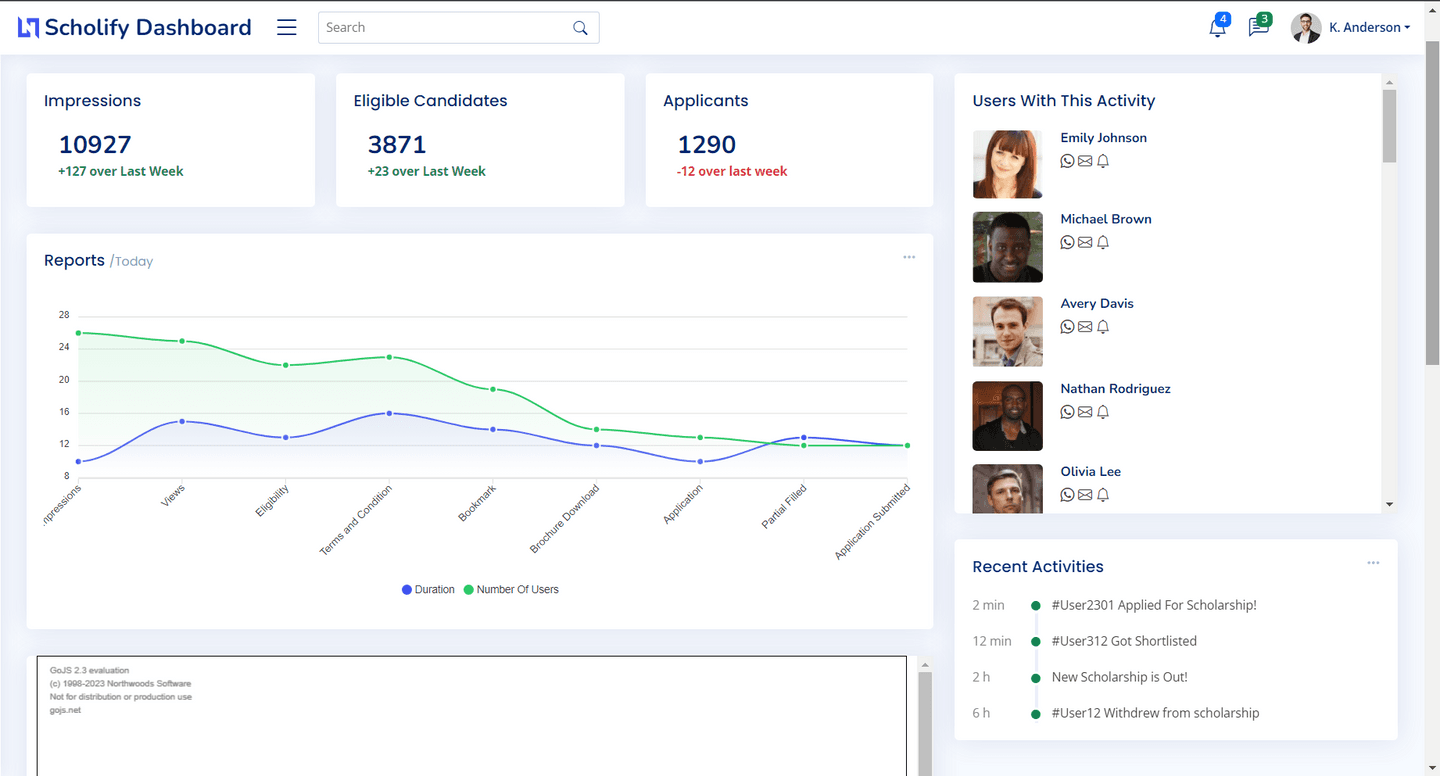Click '+127 over Last Week' text

(121, 172)
